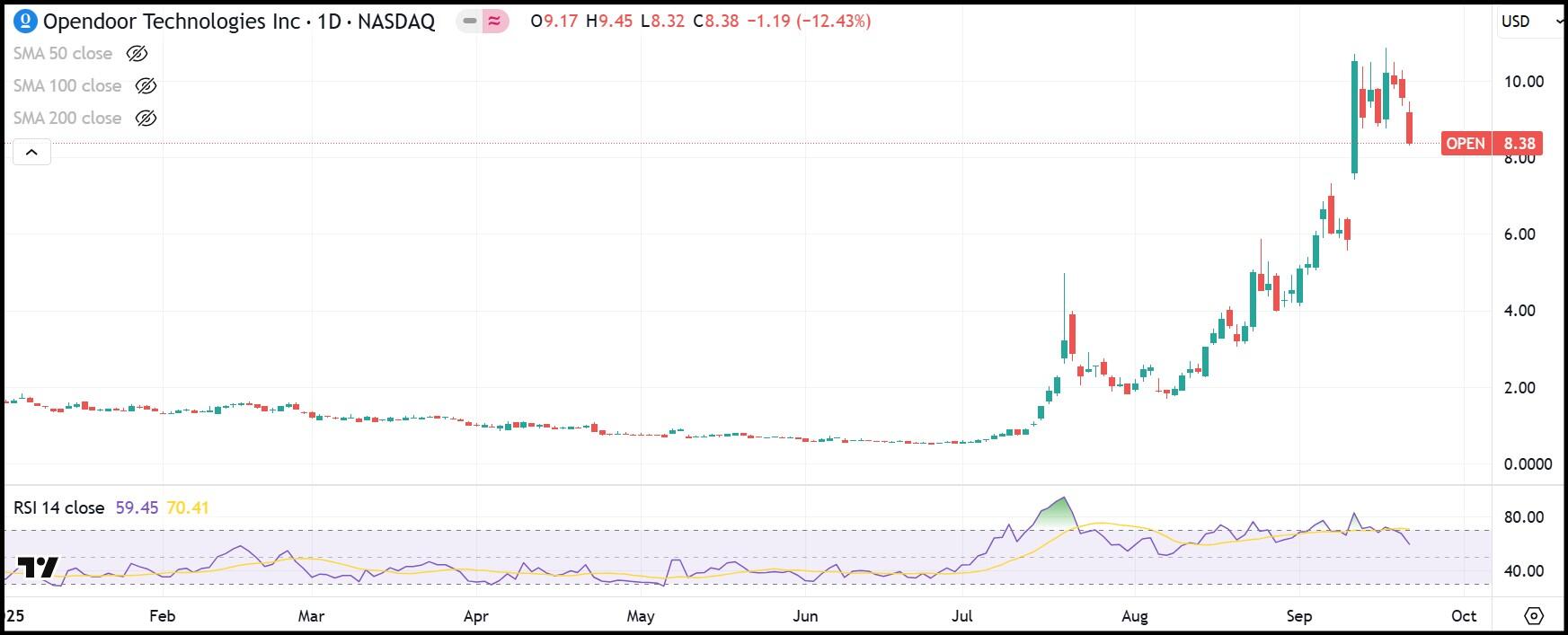Screen dimensions: 1568x635
Task: Click the RSI moving average value 70.41
Action: [188, 508]
